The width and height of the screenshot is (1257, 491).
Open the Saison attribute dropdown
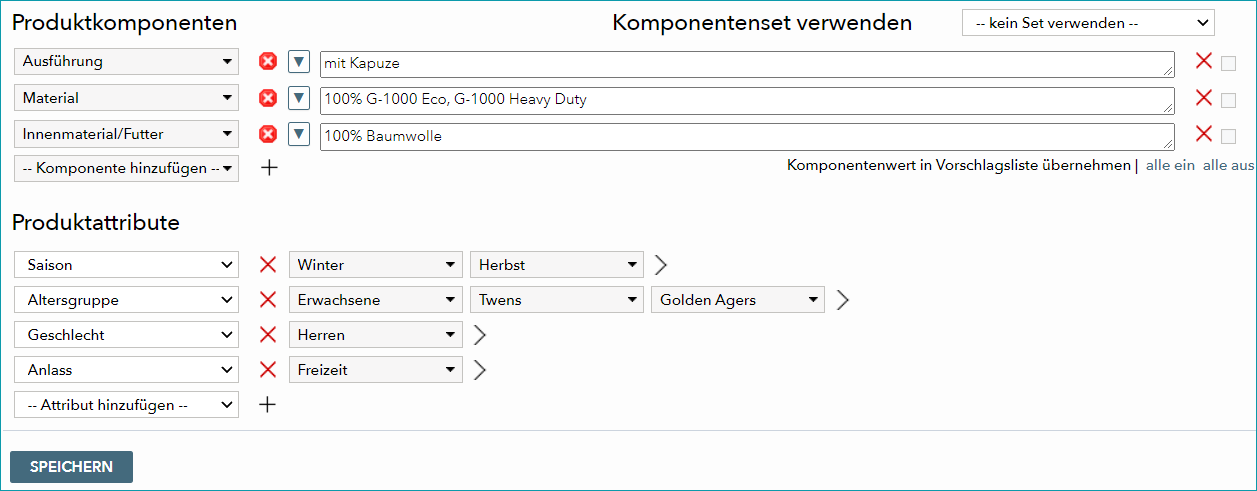point(126,265)
